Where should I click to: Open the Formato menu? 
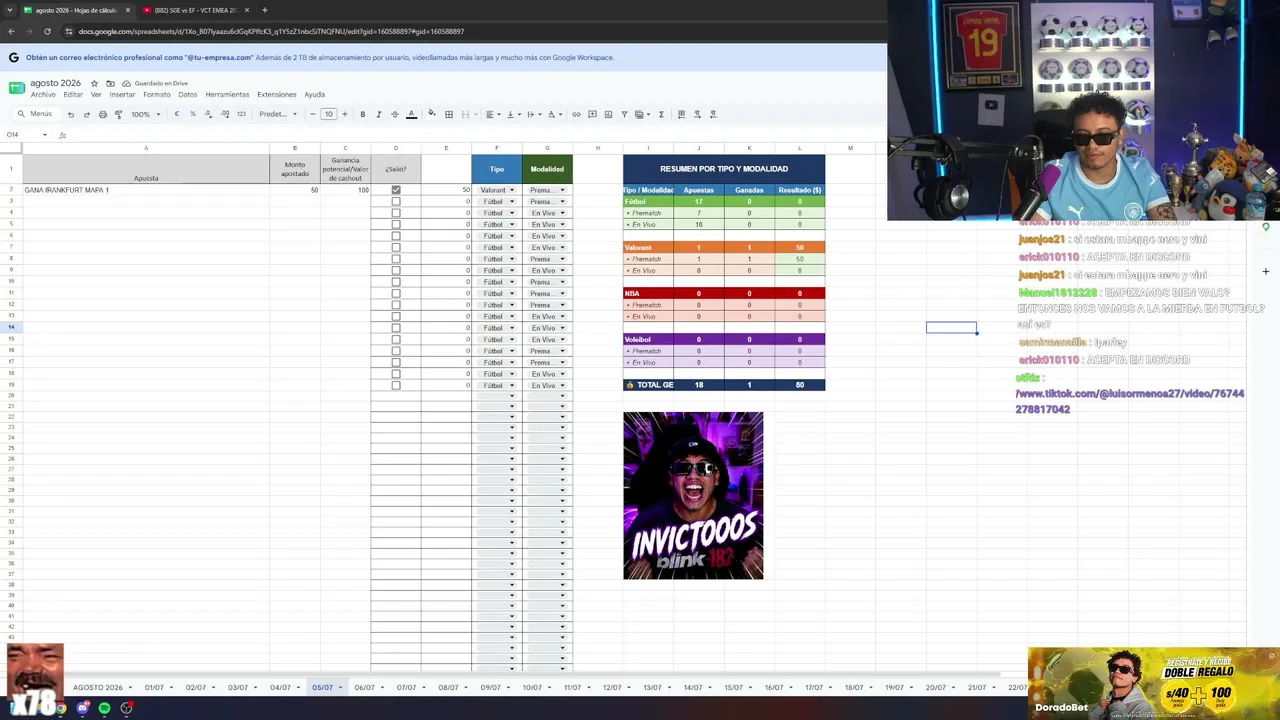coord(157,95)
